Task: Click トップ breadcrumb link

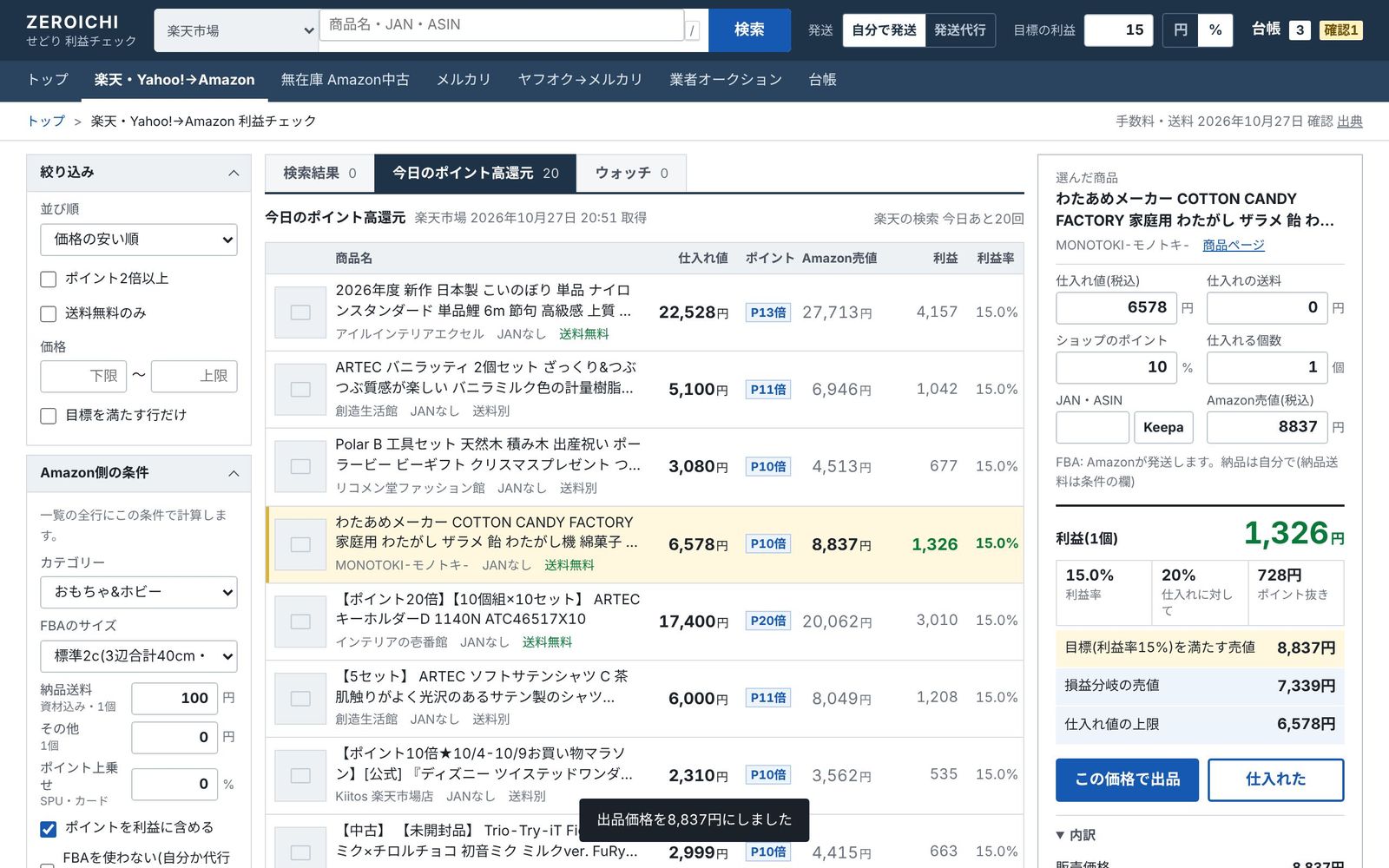Action: (46, 122)
